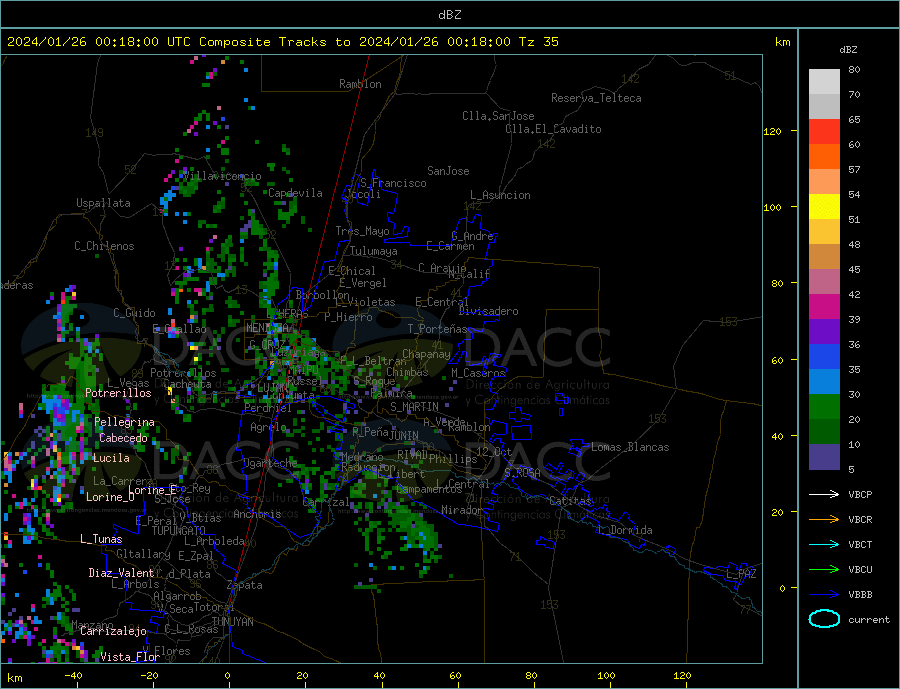Click the Pellegrina label
900x689 pixels.
[125, 422]
